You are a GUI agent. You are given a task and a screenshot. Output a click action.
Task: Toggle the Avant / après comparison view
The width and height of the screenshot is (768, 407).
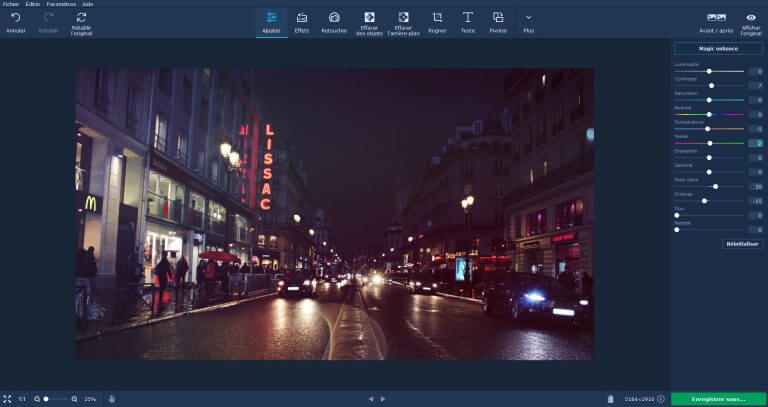coord(716,23)
